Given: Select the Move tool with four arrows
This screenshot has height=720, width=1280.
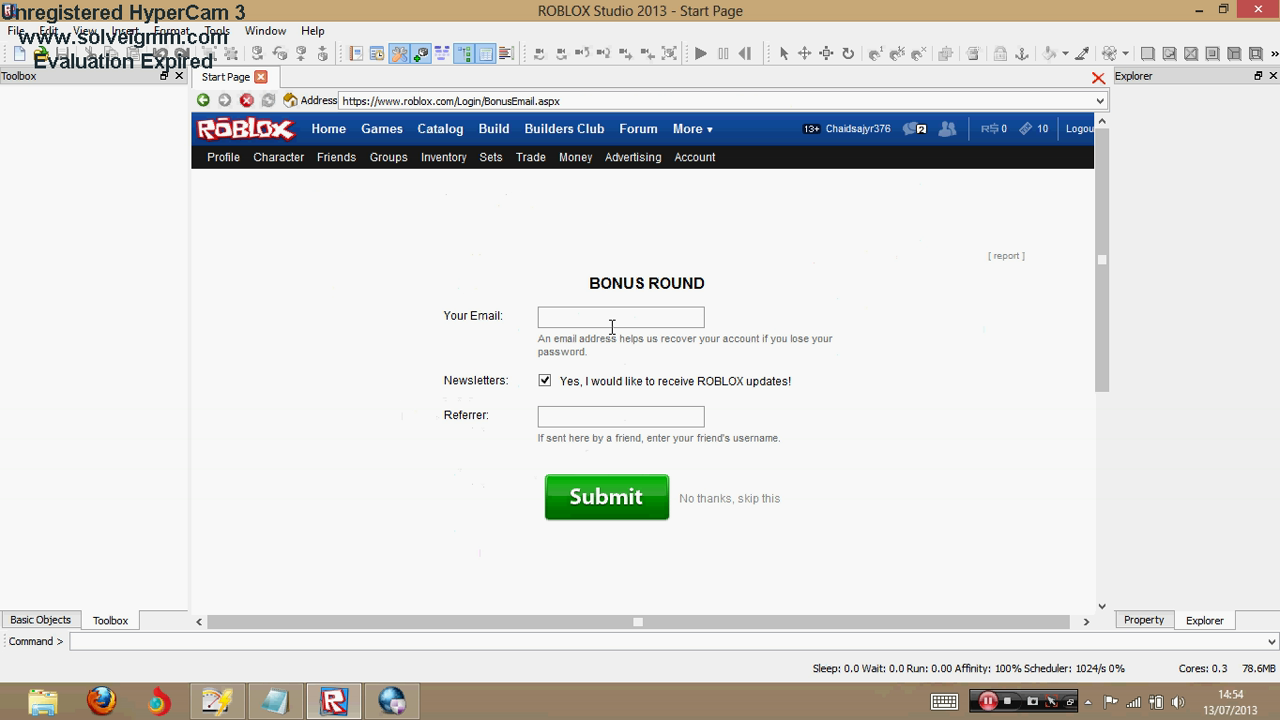Looking at the screenshot, I should pyautogui.click(x=804, y=54).
